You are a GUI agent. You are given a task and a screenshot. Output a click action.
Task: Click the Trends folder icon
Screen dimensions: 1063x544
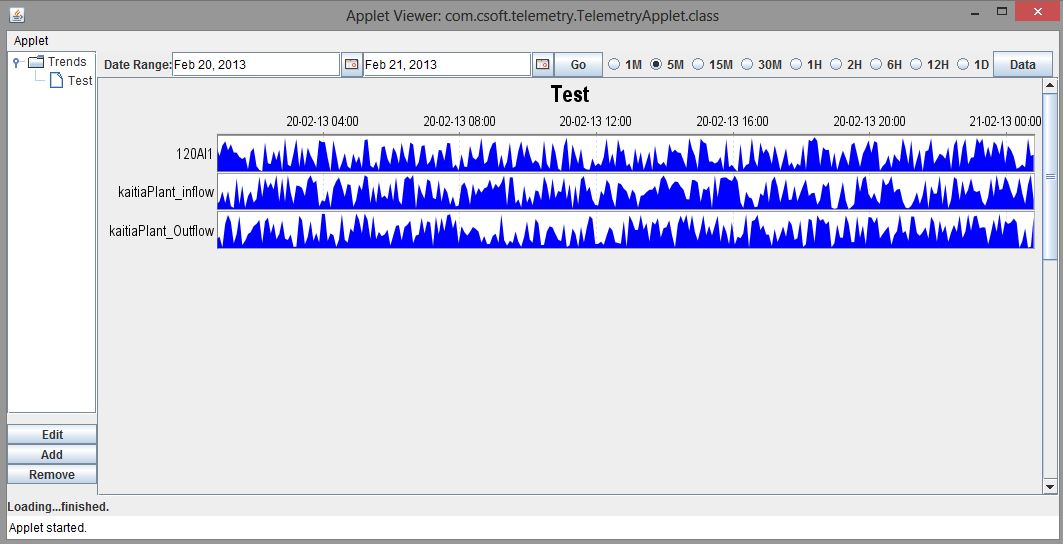pos(36,62)
